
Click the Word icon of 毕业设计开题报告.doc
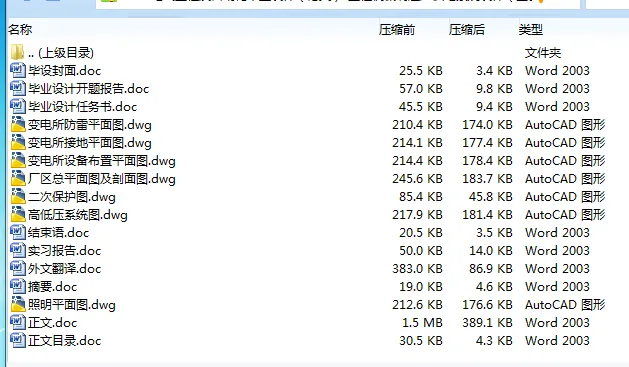point(17,88)
